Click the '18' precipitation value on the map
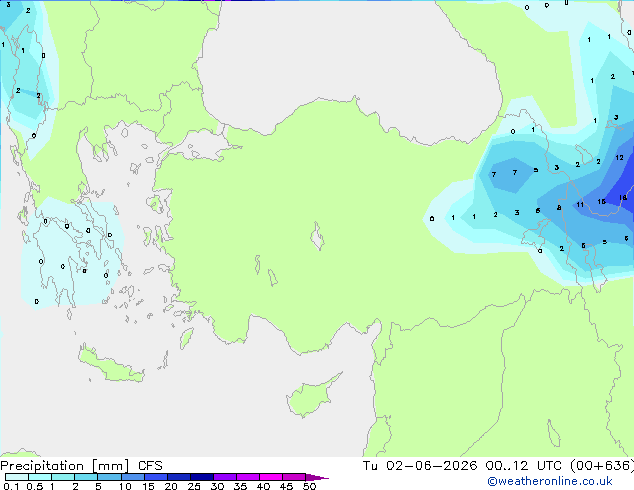 [623, 198]
